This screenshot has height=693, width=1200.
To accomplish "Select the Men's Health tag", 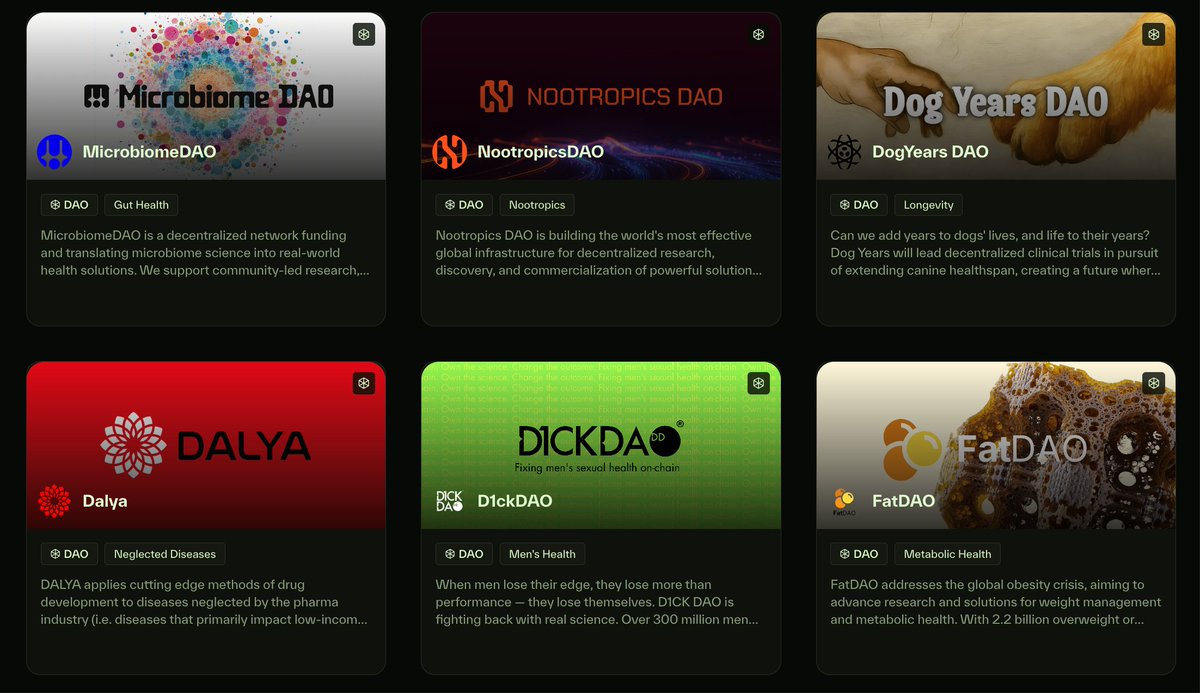I will (x=542, y=554).
